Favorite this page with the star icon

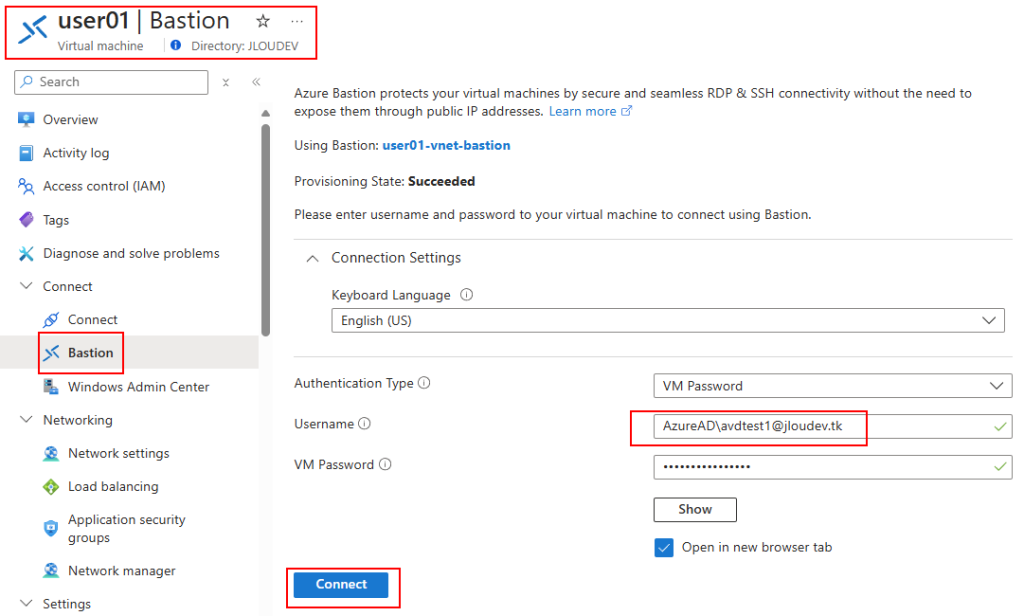tap(263, 22)
